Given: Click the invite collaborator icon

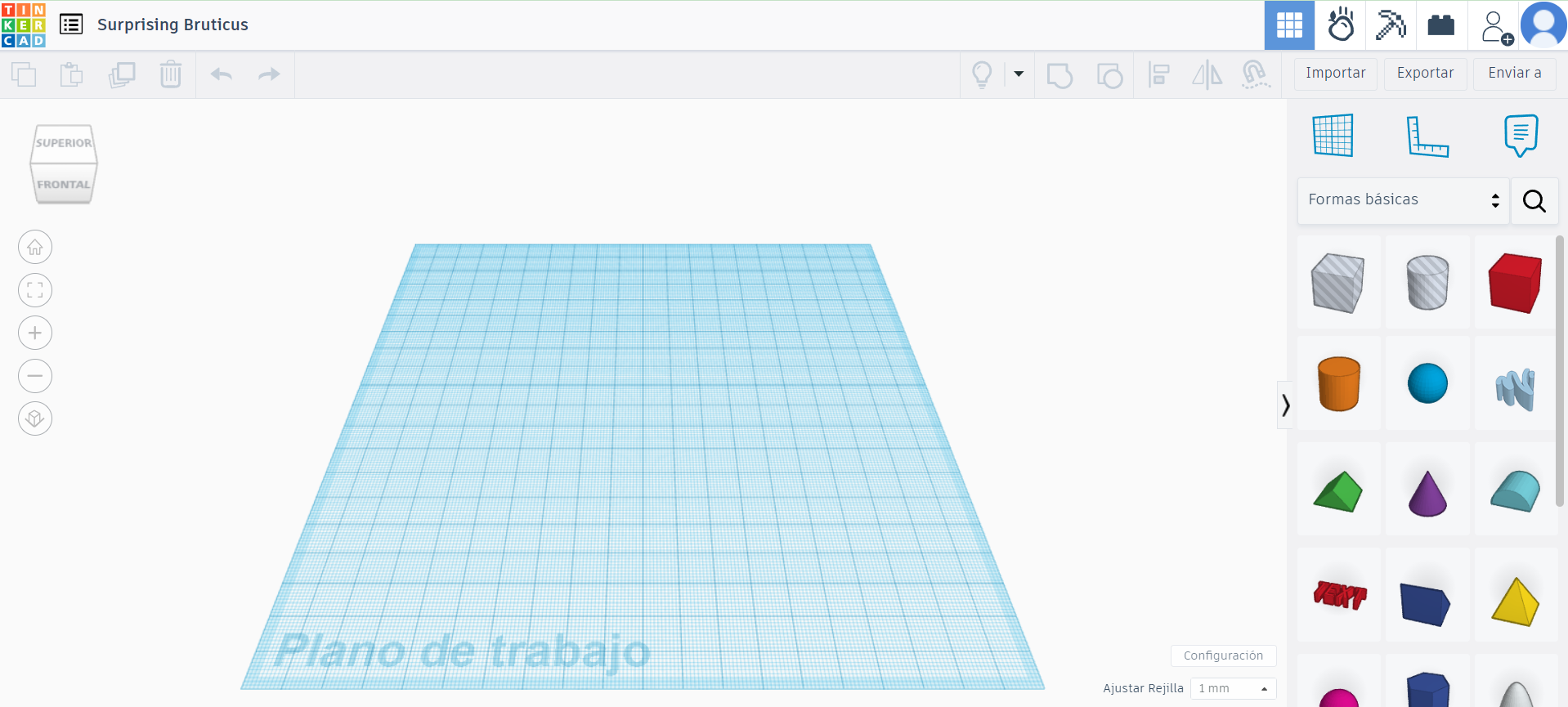Looking at the screenshot, I should (x=1497, y=27).
